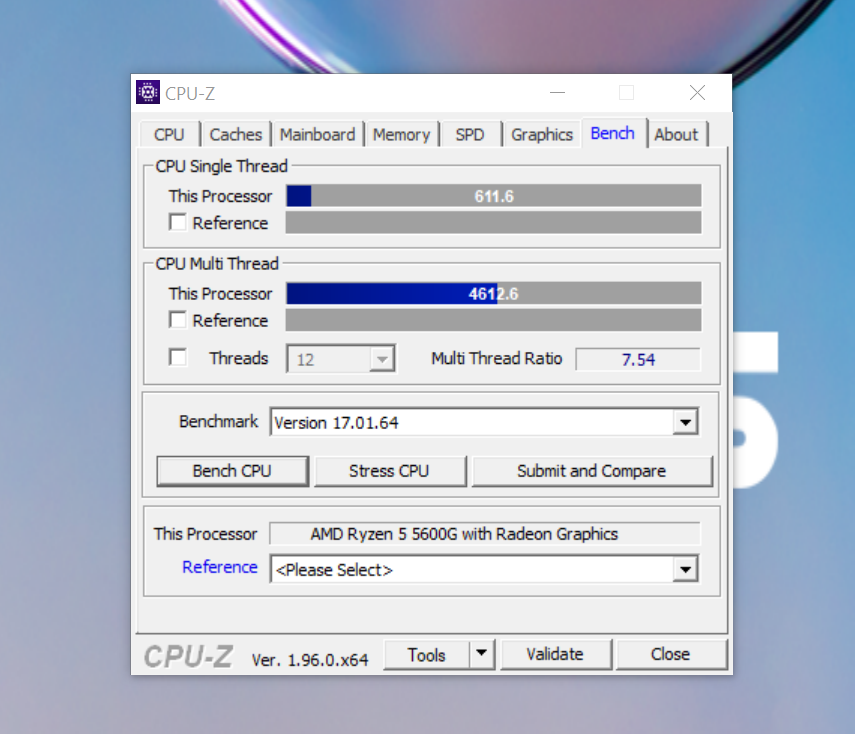Screen dimensions: 855x734
Task: Switch to the Caches tab
Action: pyautogui.click(x=236, y=134)
